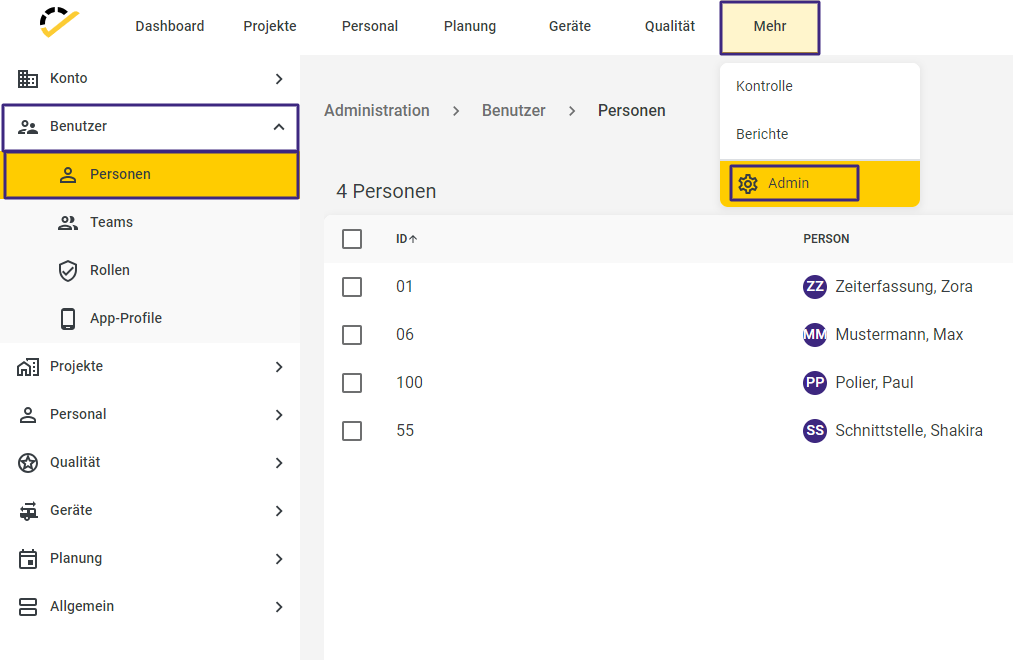Select Berichte in the Mehr dropdown

pos(820,134)
